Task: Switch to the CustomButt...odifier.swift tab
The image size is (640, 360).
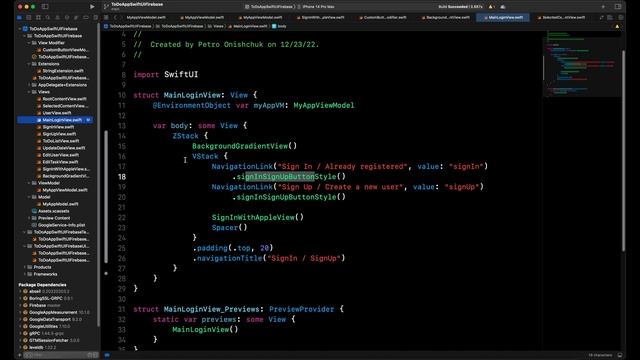Action: click(x=383, y=18)
